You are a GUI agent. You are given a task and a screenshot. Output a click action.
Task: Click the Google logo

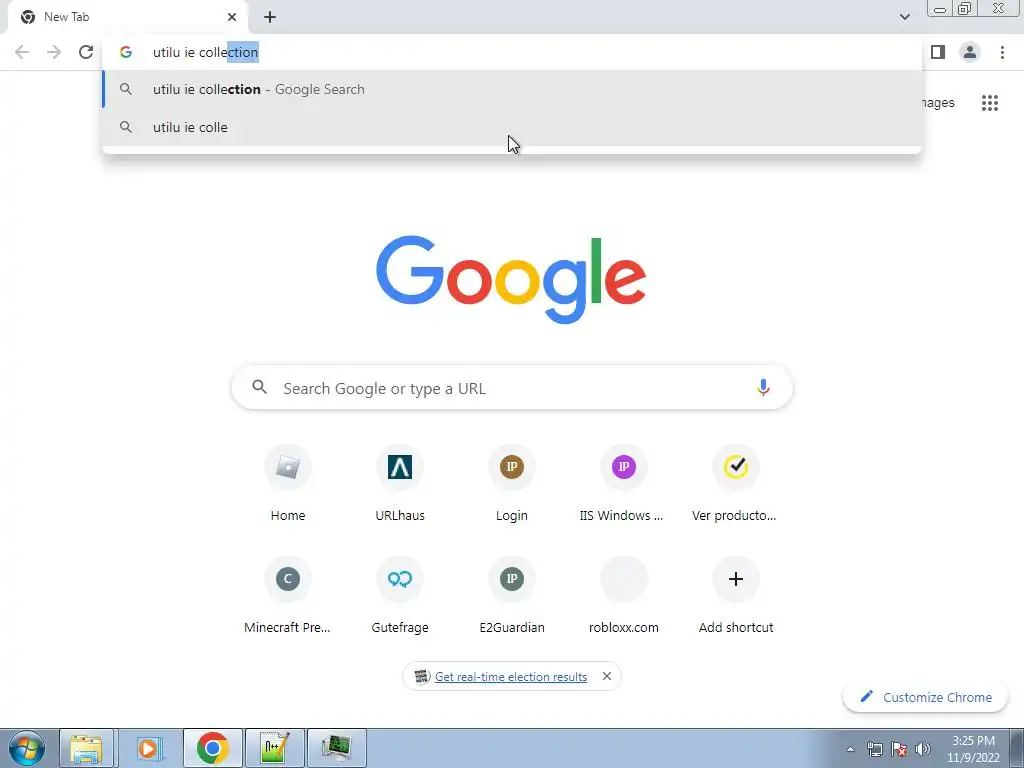click(511, 280)
